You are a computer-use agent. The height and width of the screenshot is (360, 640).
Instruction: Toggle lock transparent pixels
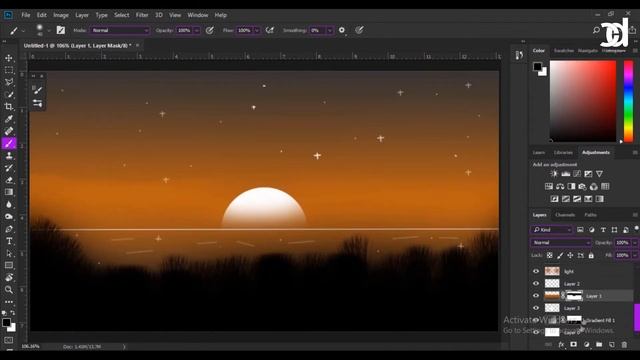point(550,256)
